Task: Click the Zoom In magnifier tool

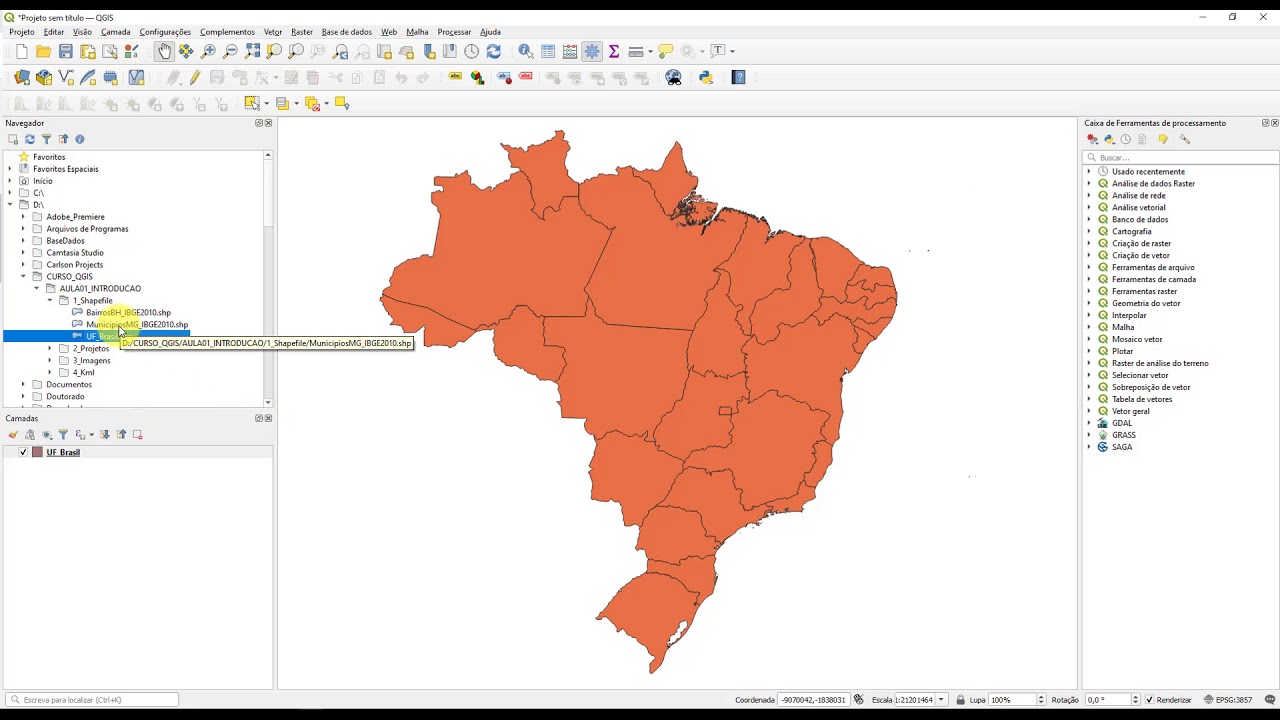Action: click(208, 51)
